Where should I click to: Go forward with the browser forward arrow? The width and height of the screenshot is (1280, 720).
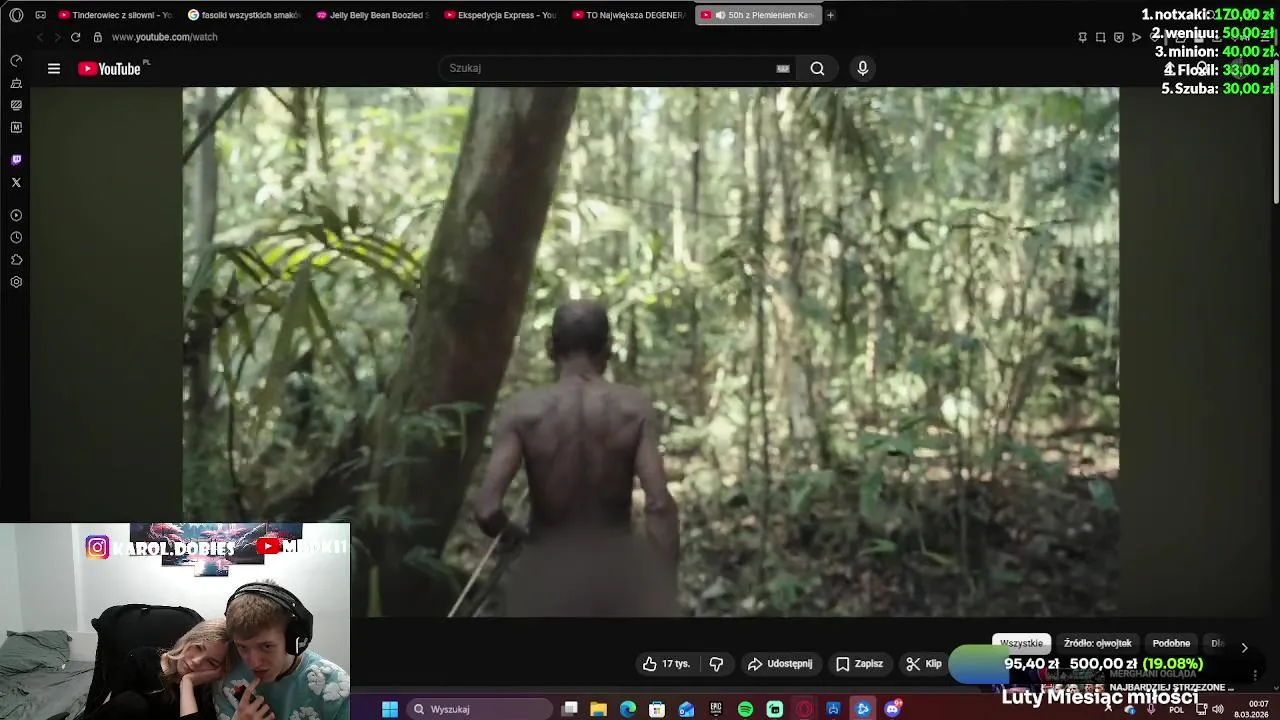click(x=57, y=37)
